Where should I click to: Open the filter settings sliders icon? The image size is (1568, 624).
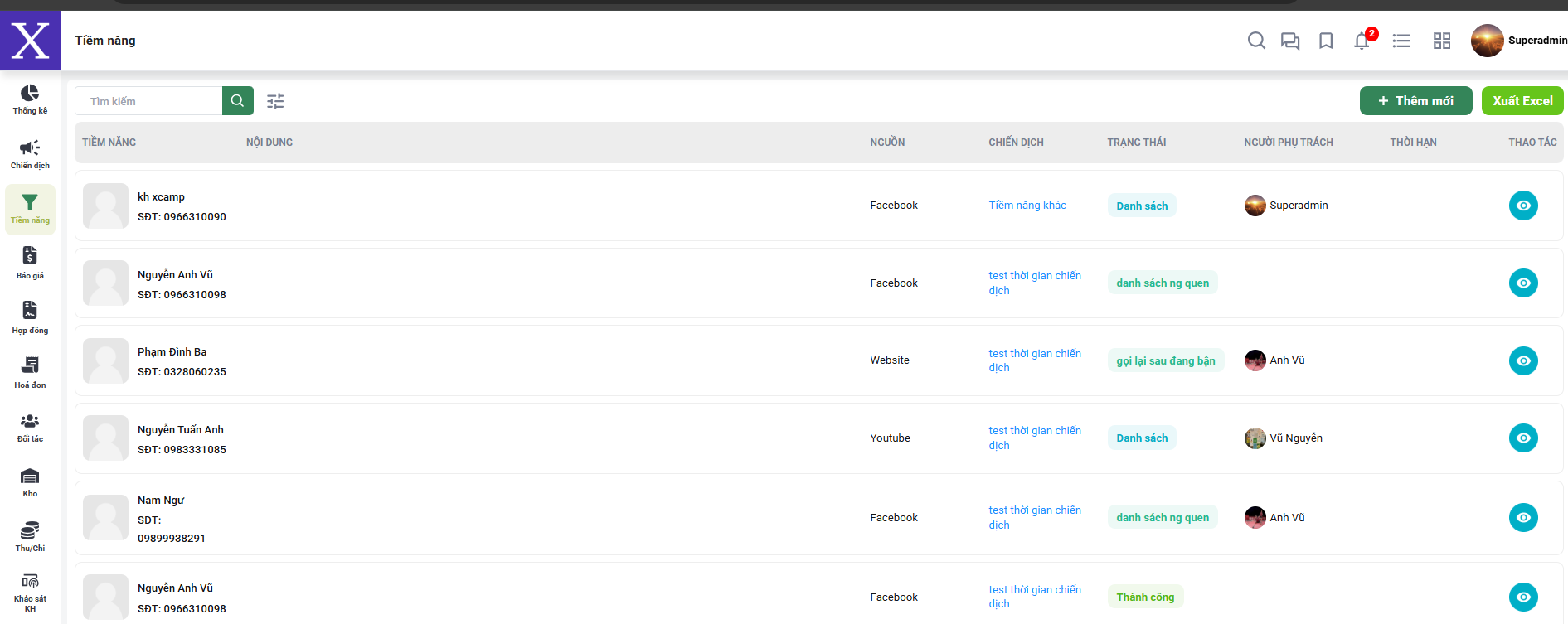click(275, 101)
